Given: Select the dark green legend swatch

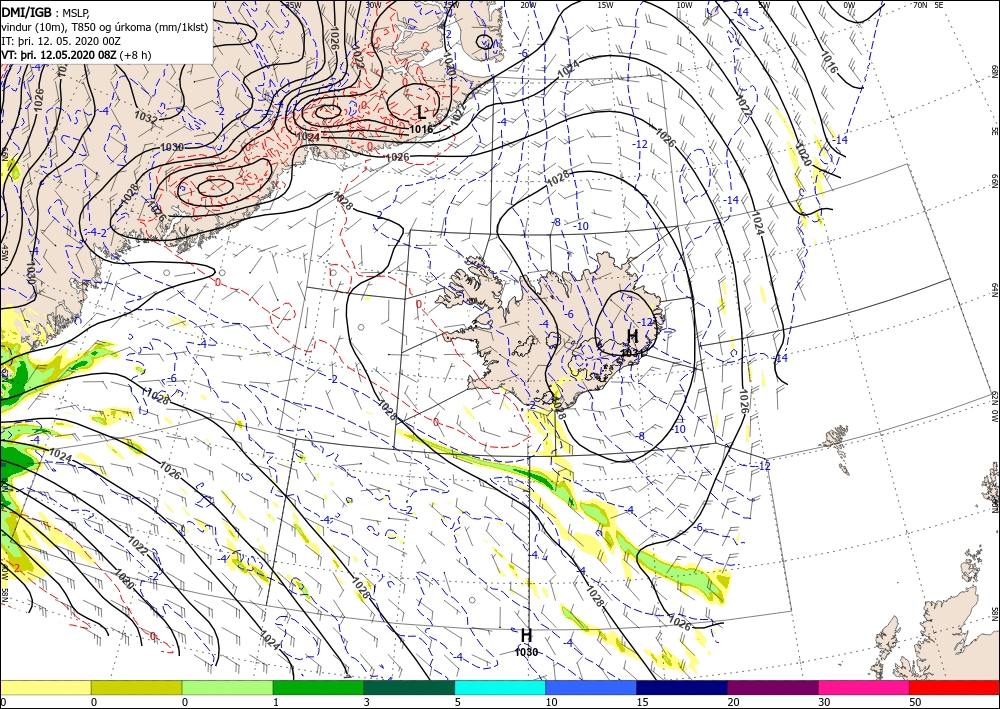Looking at the screenshot, I should click(409, 687).
